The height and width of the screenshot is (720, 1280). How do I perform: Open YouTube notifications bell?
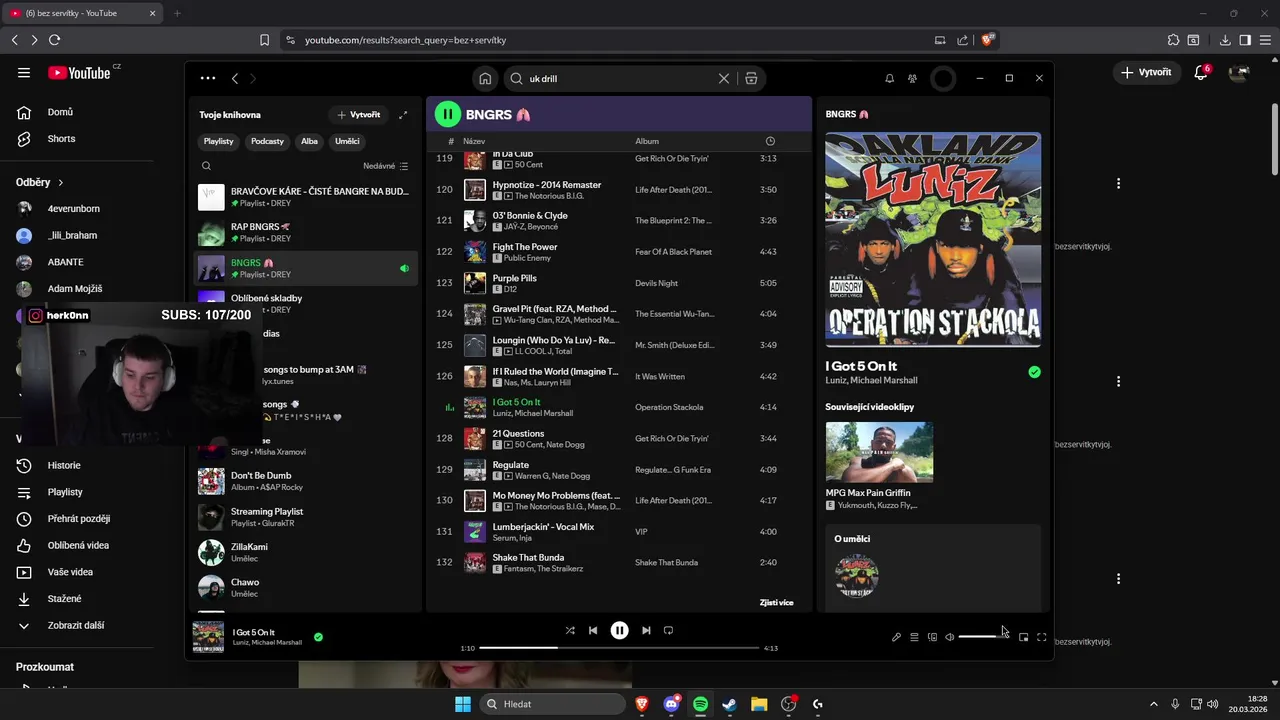point(1201,72)
